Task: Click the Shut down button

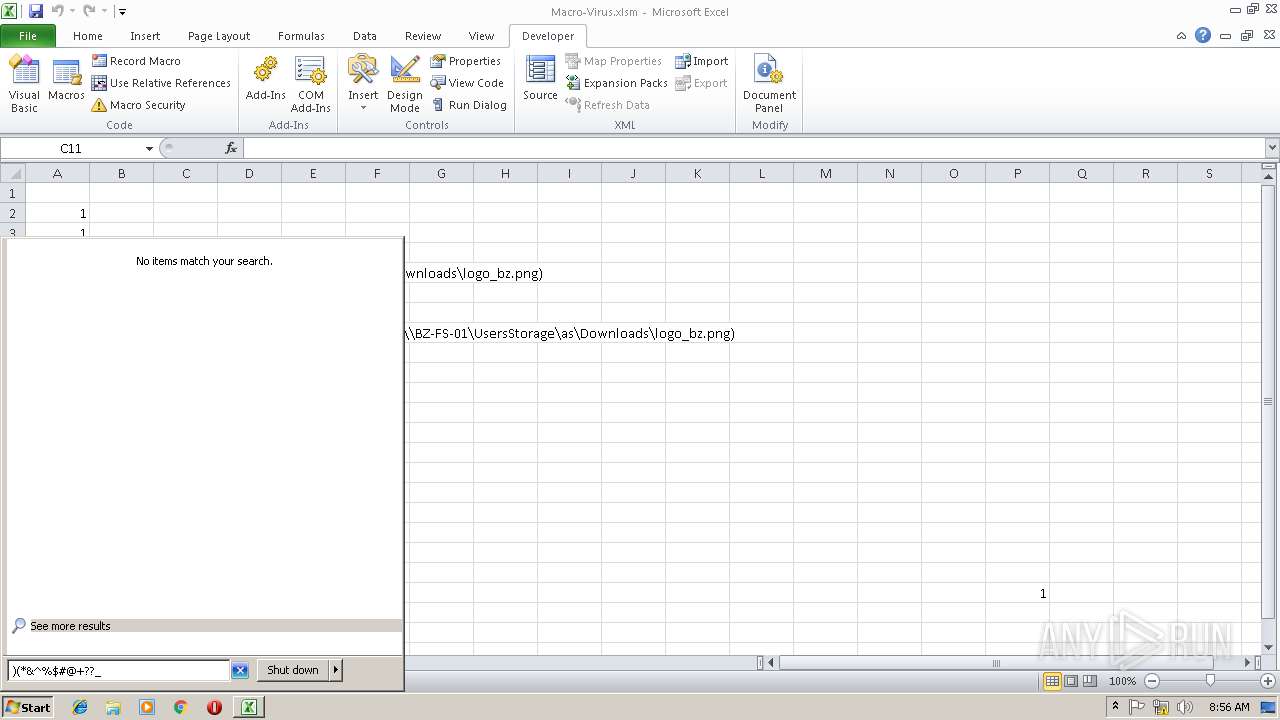Action: click(x=293, y=670)
